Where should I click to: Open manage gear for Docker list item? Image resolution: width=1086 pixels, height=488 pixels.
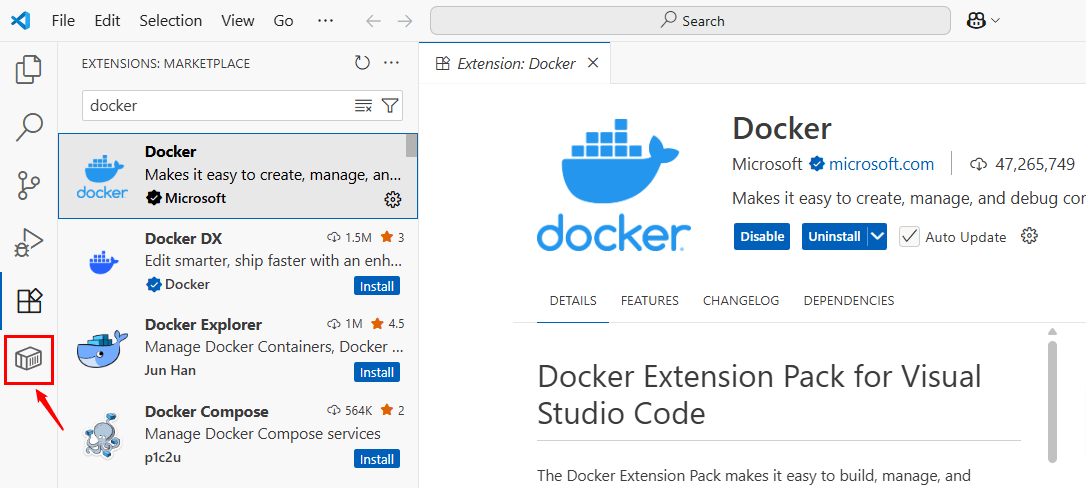pos(393,199)
